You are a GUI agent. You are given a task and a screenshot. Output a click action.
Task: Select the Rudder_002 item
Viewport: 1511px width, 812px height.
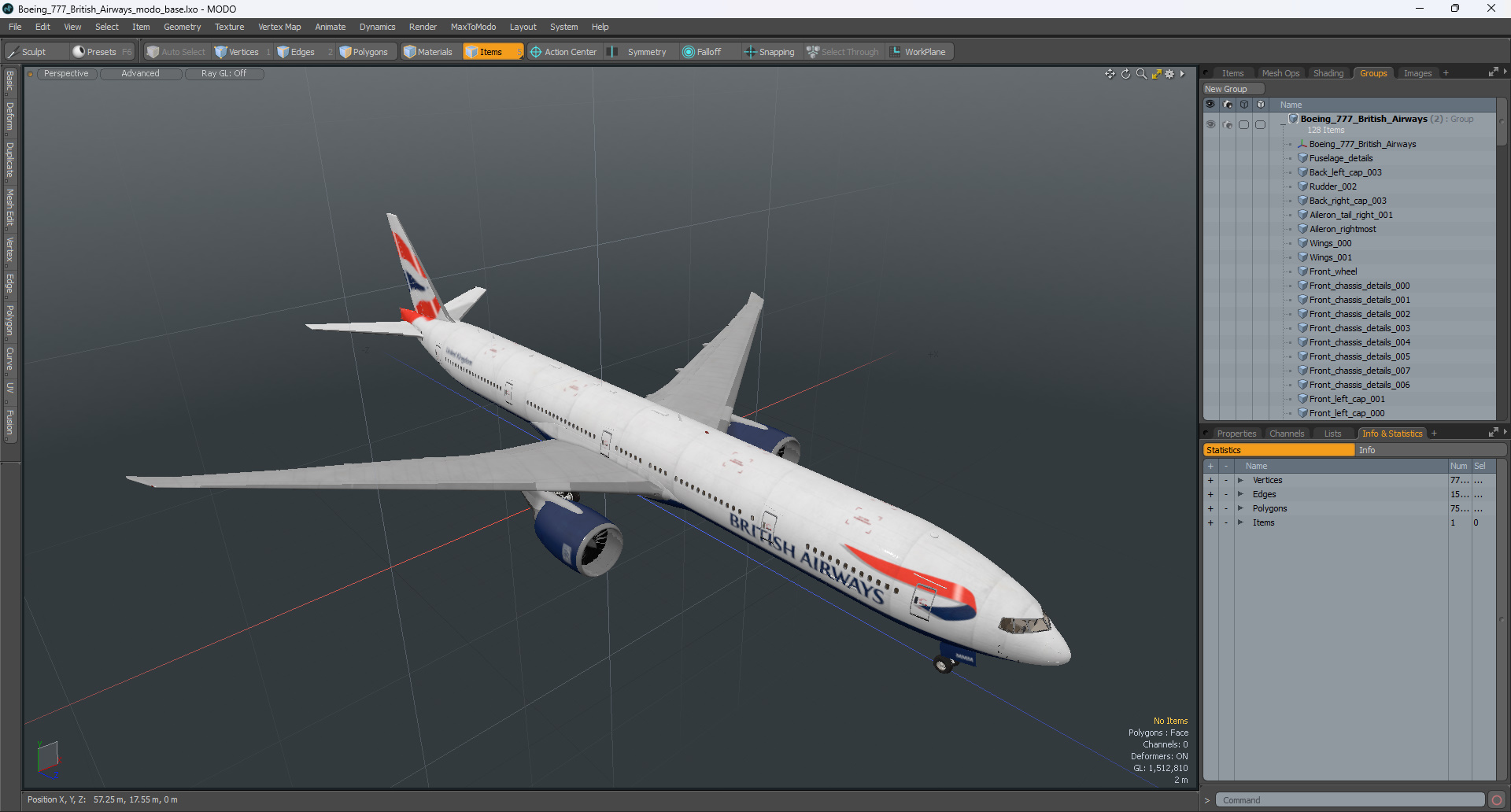pos(1332,186)
